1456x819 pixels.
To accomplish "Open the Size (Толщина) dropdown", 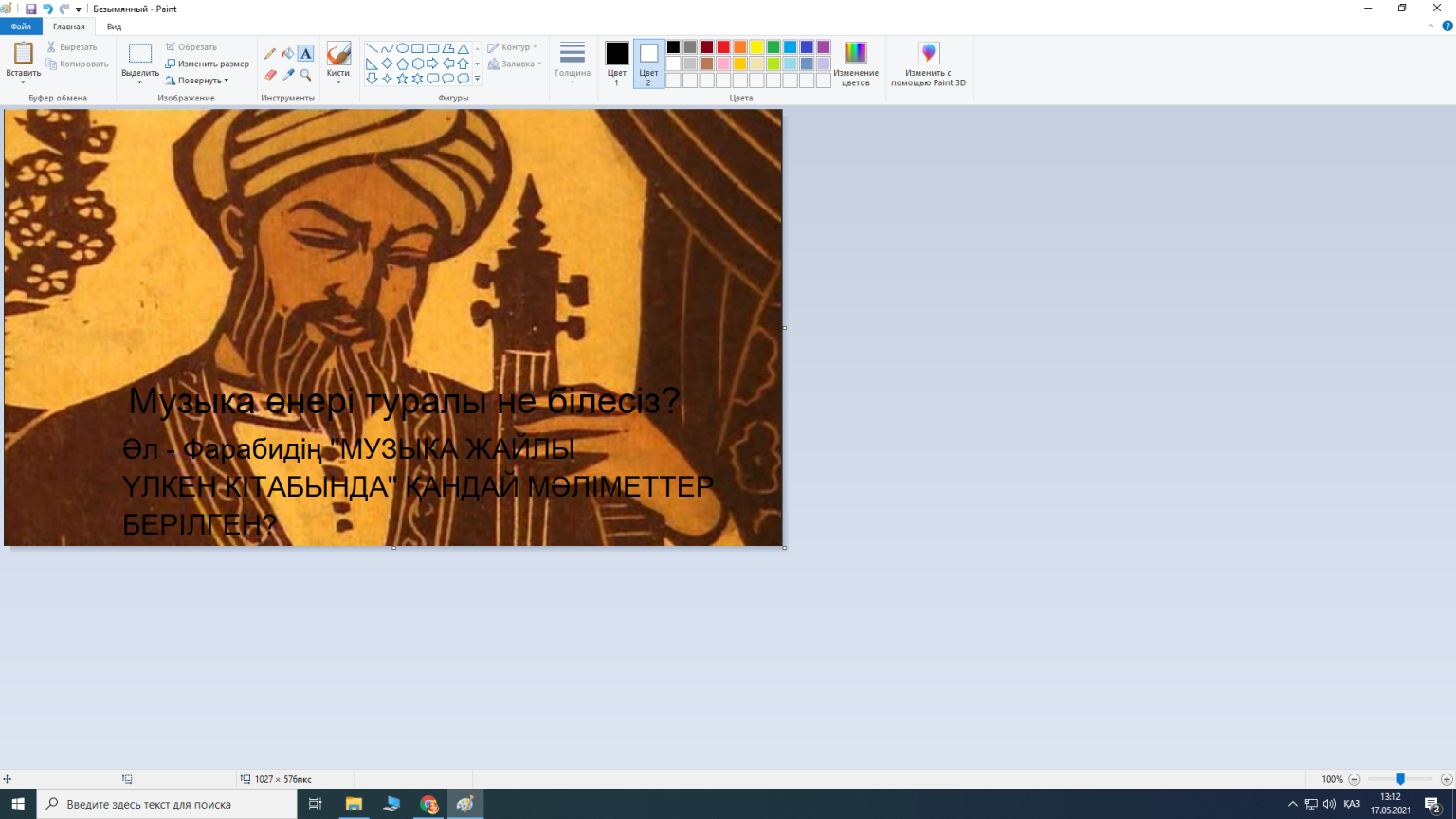I will (x=572, y=64).
